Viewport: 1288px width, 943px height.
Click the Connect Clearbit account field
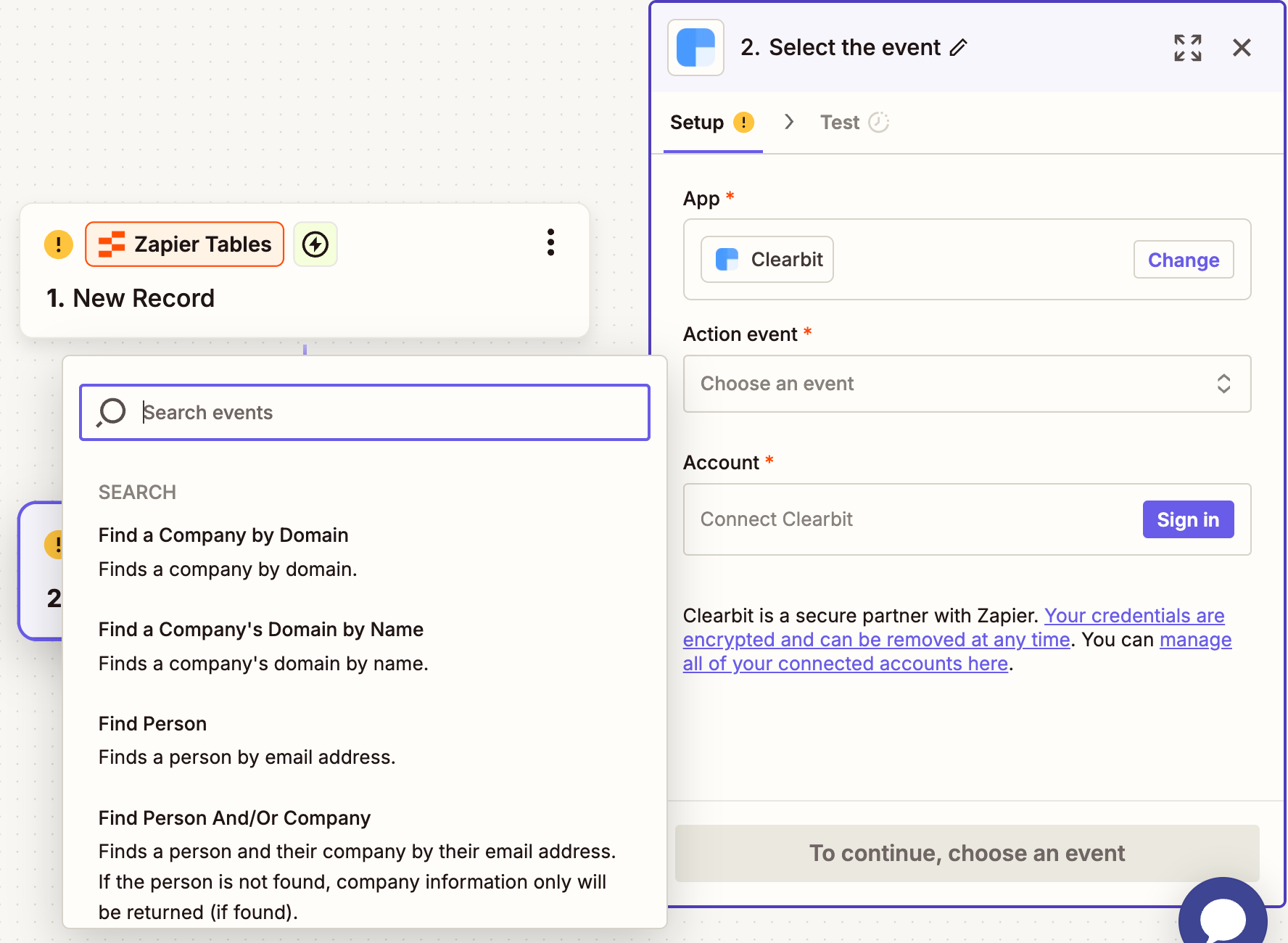tap(967, 519)
